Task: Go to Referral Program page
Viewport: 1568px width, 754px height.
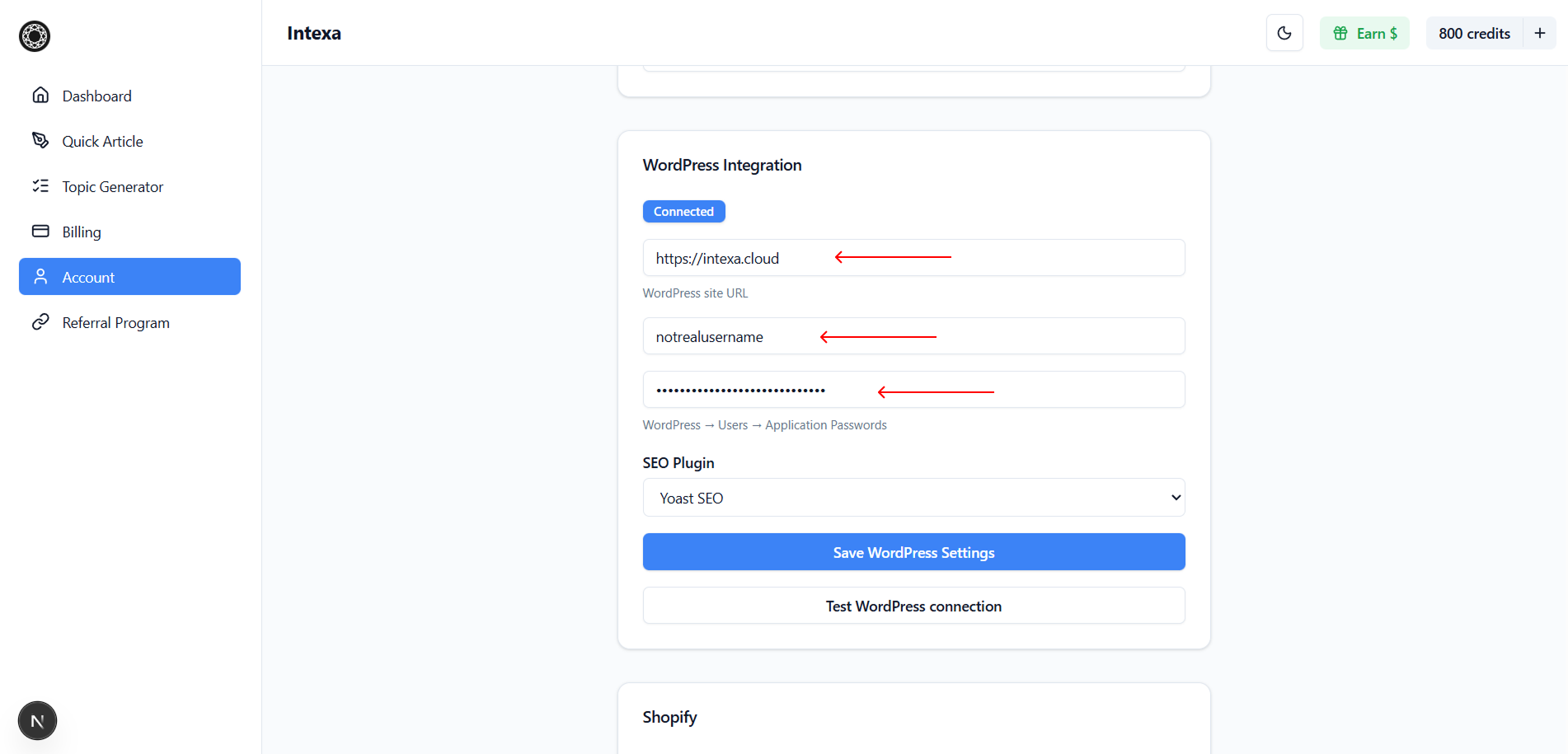Action: [115, 323]
